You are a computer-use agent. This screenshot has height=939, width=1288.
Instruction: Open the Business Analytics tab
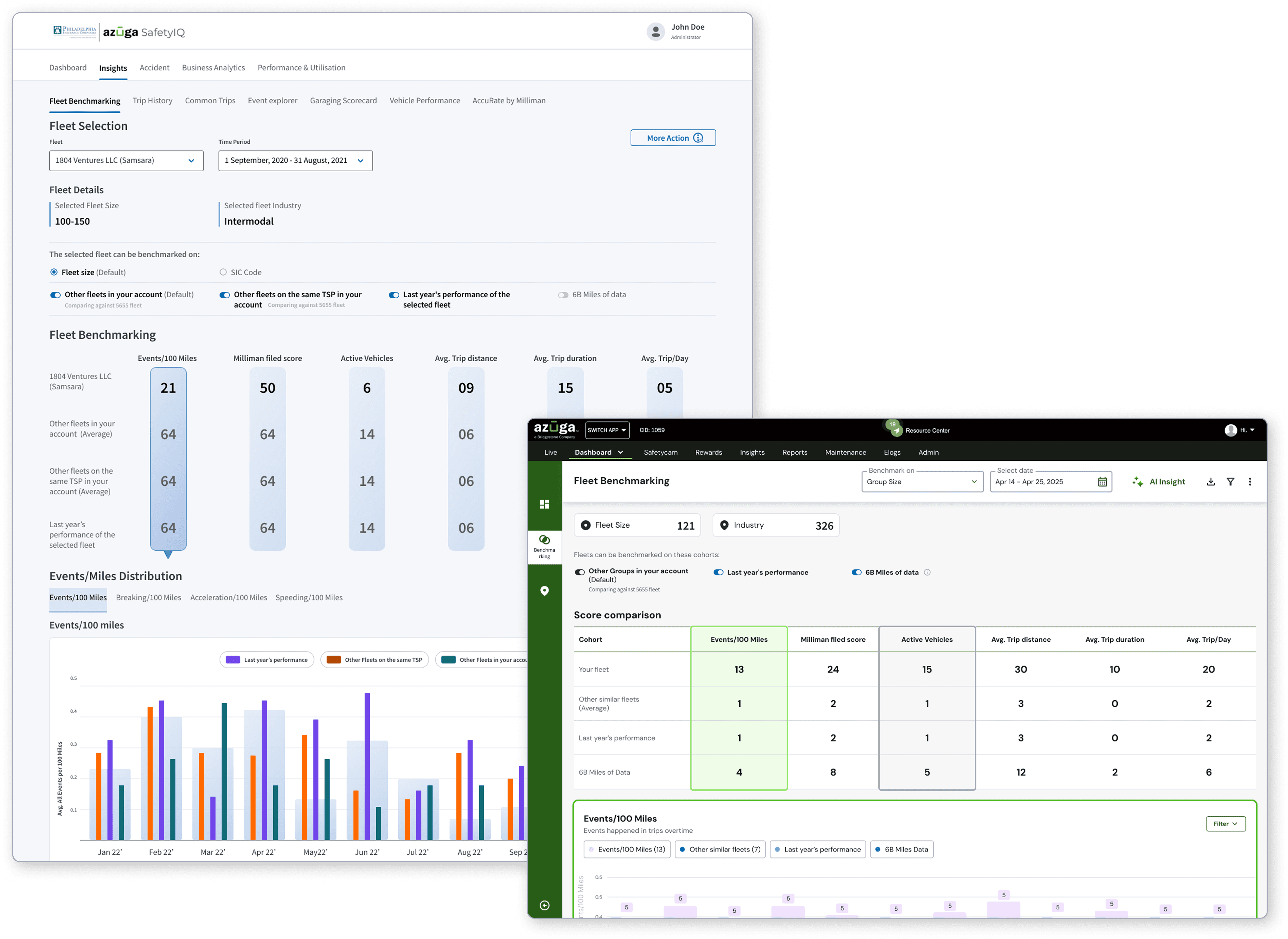tap(213, 68)
